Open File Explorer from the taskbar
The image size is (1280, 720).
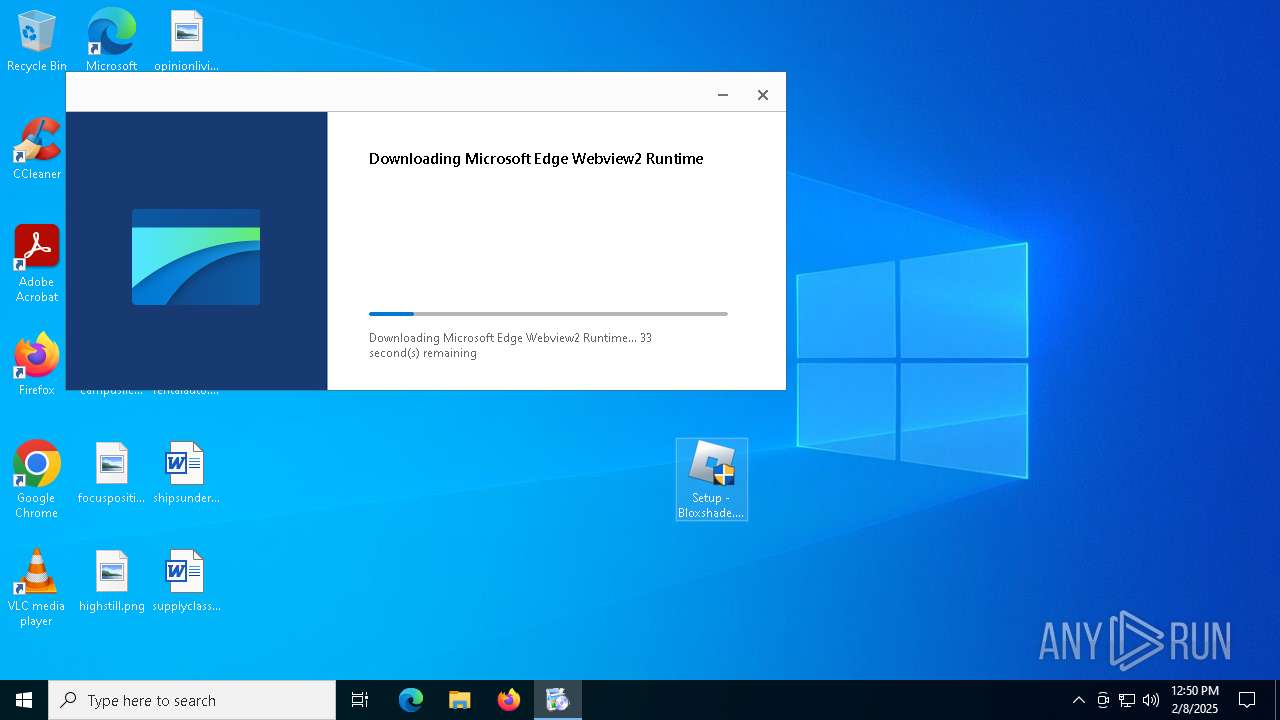point(459,700)
